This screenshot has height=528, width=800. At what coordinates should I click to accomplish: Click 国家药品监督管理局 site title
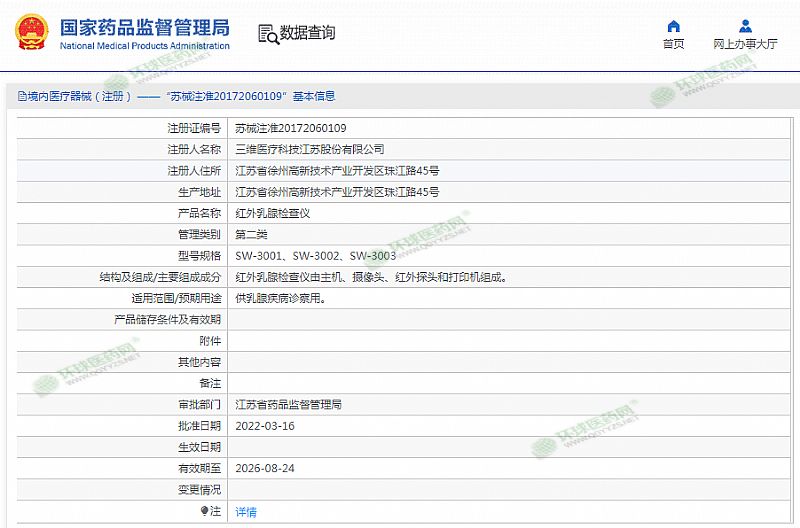coord(144,27)
